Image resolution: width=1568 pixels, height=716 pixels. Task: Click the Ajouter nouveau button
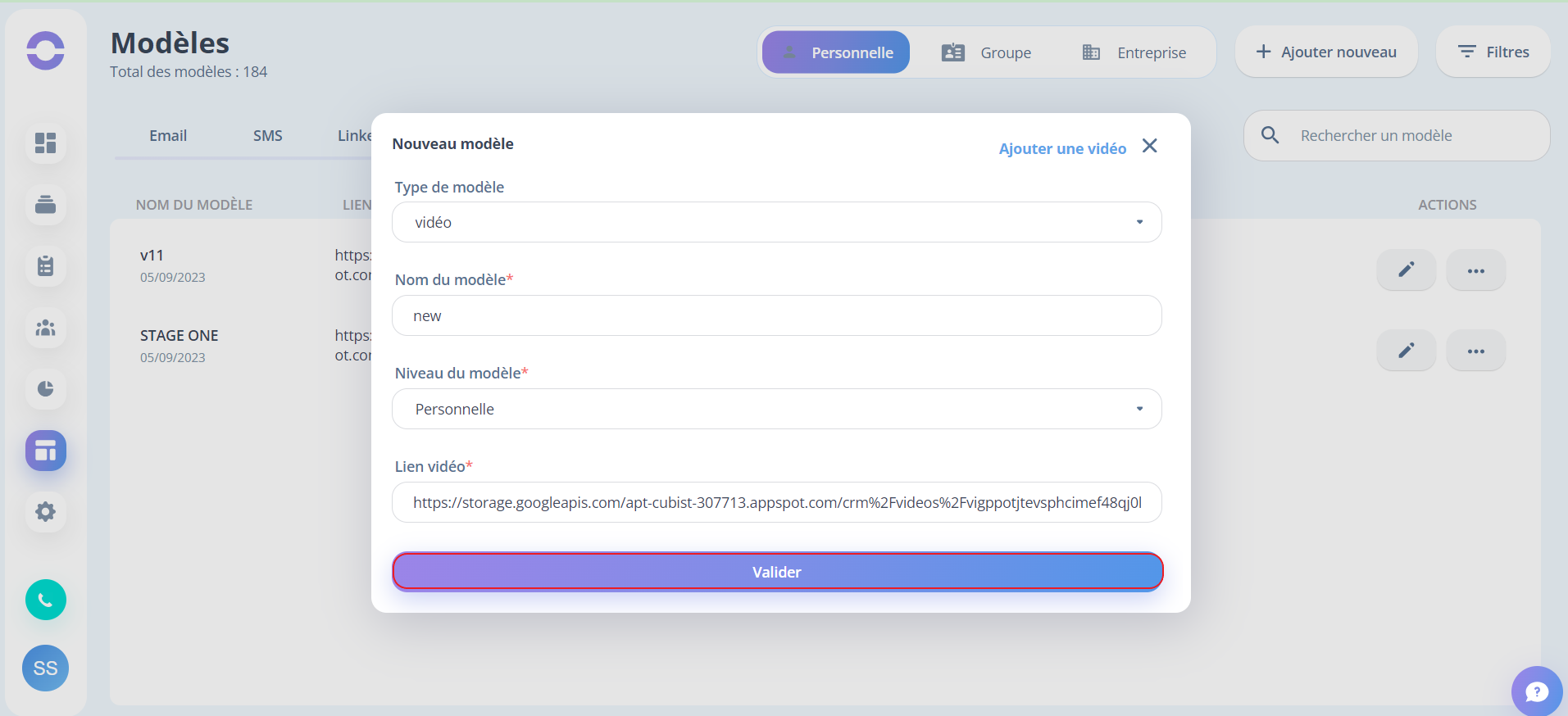coord(1326,52)
